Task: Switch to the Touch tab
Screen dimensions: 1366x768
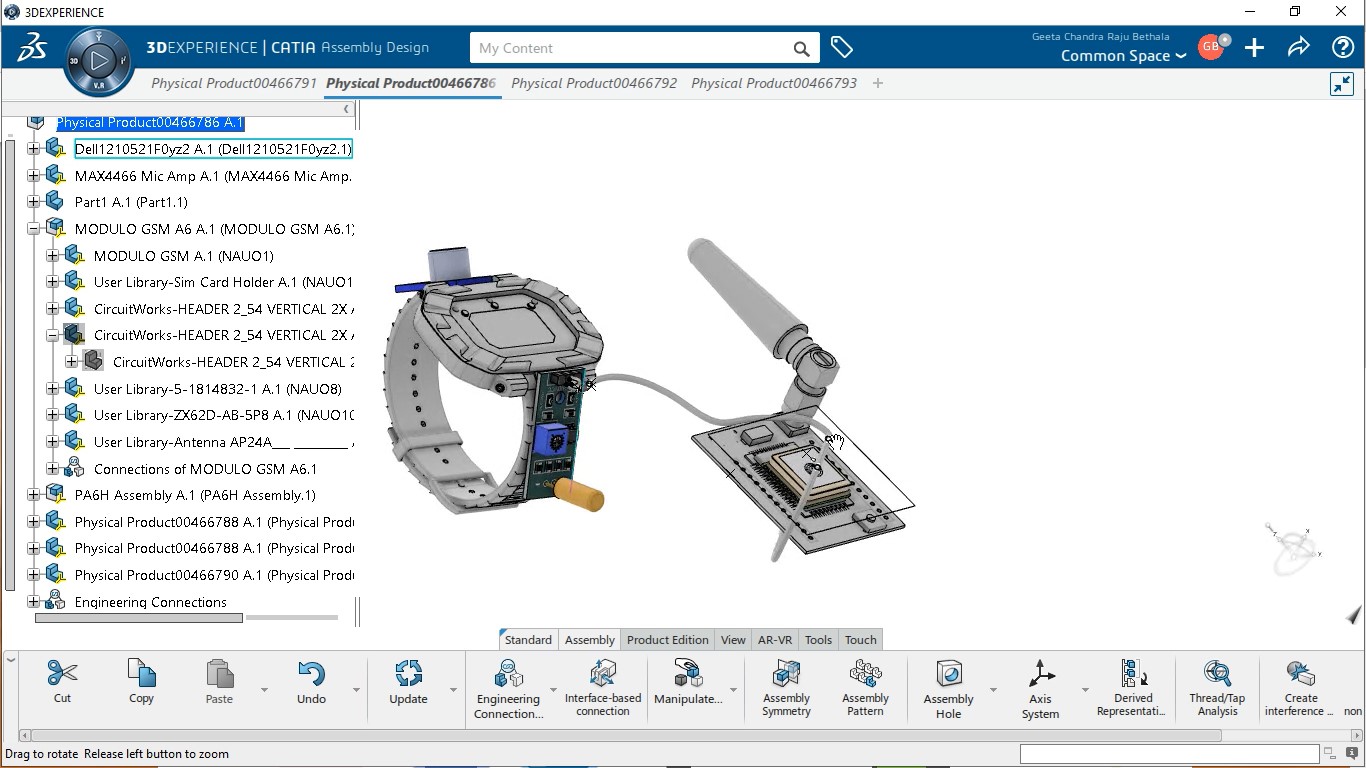Action: (861, 640)
